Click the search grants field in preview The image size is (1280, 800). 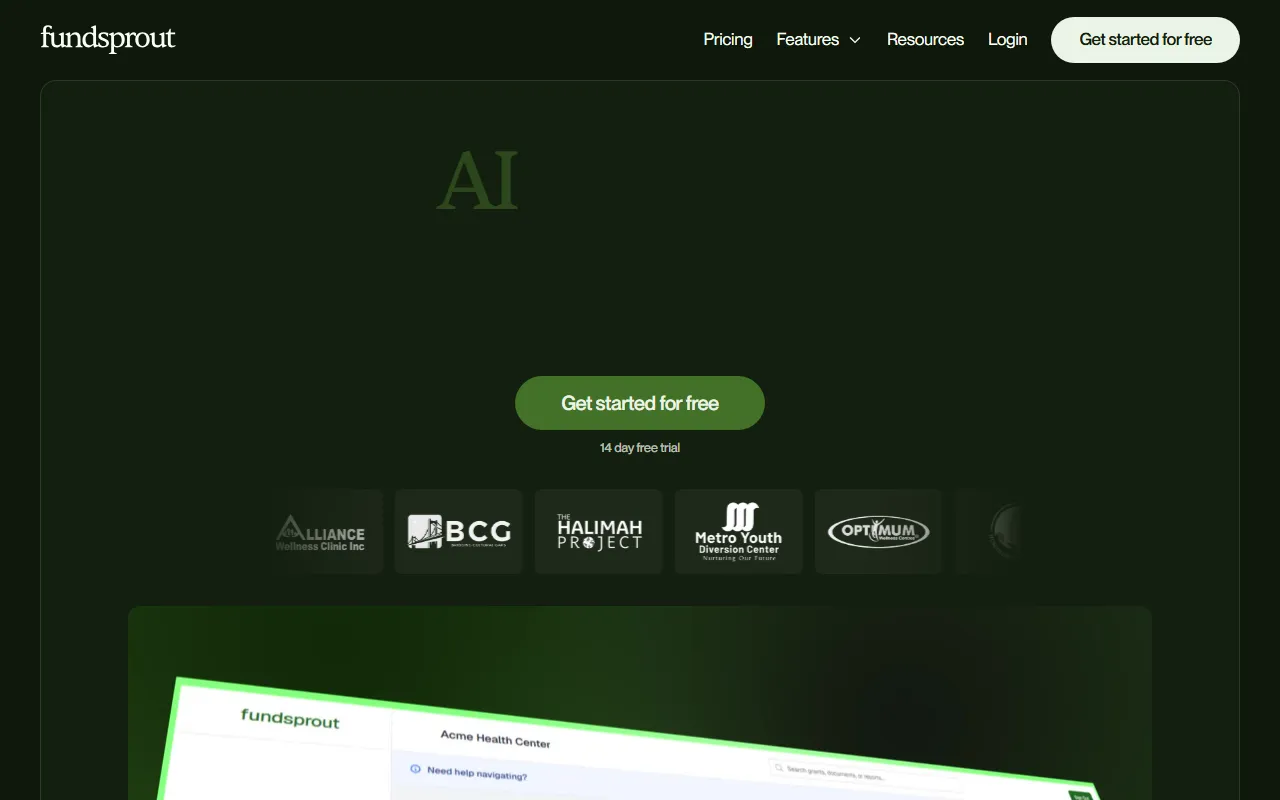pos(865,773)
